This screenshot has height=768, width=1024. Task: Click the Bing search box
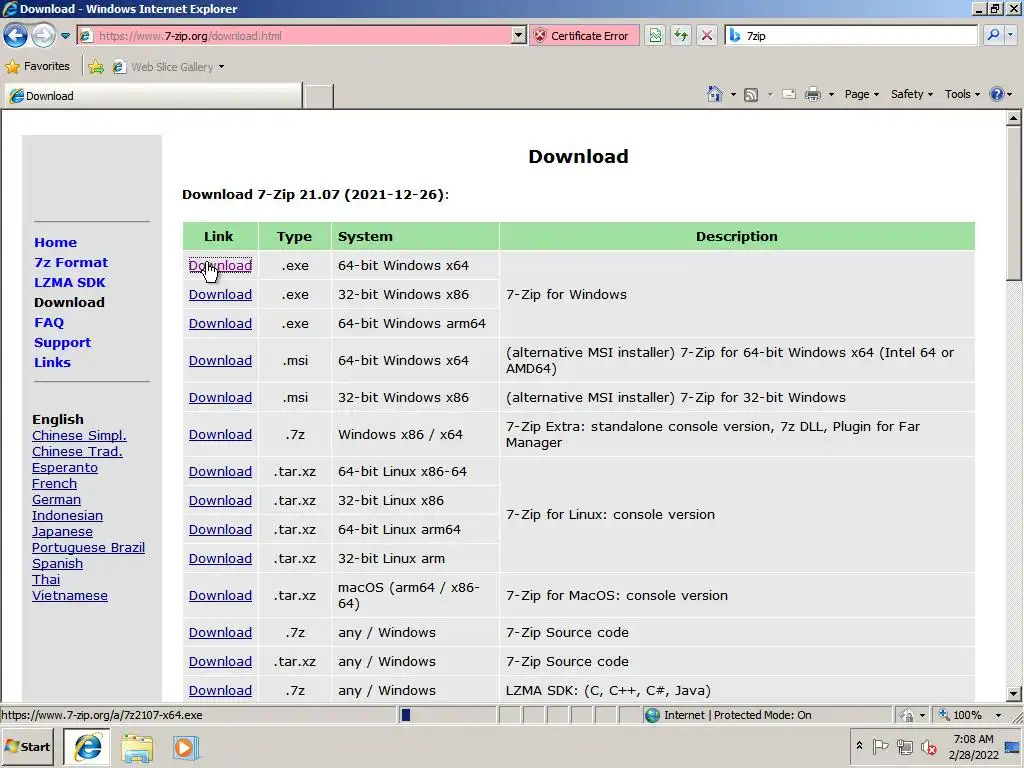click(852, 36)
